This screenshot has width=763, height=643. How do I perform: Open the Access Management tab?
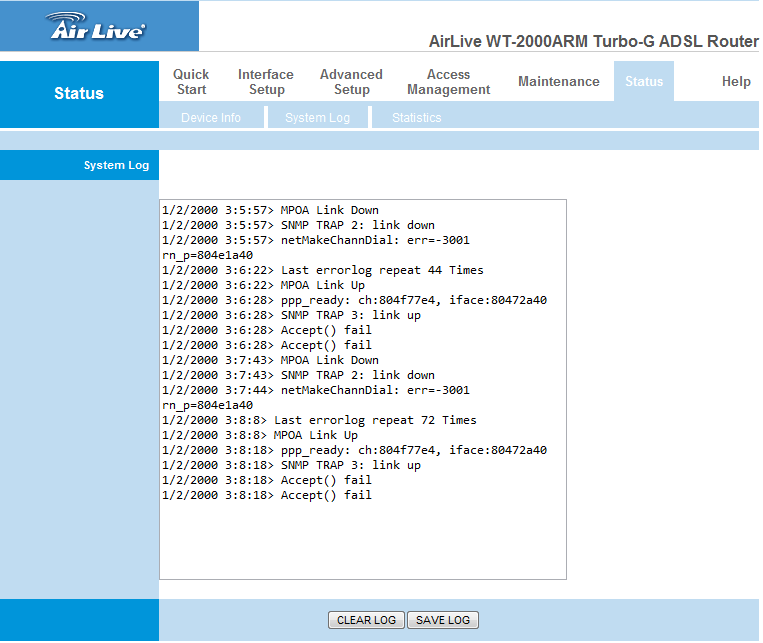pyautogui.click(x=449, y=82)
